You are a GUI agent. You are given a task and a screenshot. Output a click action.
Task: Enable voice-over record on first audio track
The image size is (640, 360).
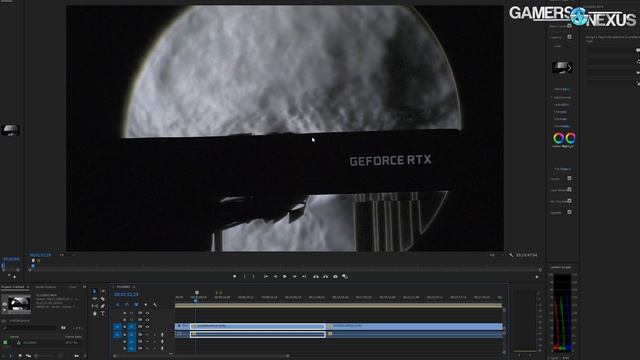tap(162, 335)
